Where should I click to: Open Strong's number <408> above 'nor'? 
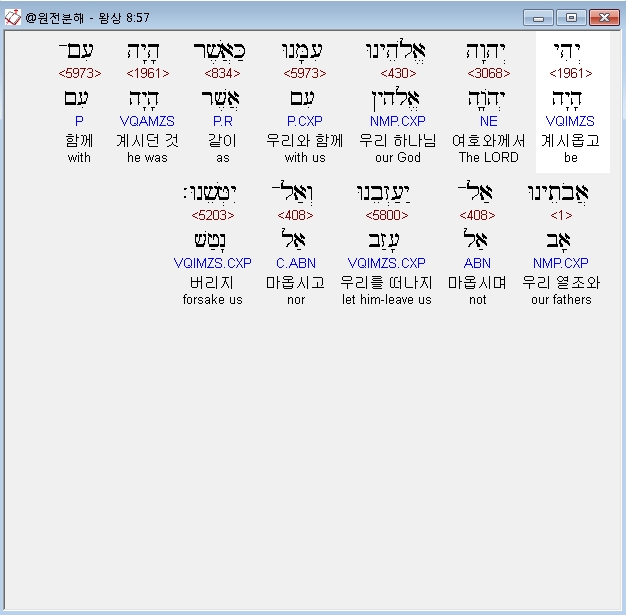295,216
